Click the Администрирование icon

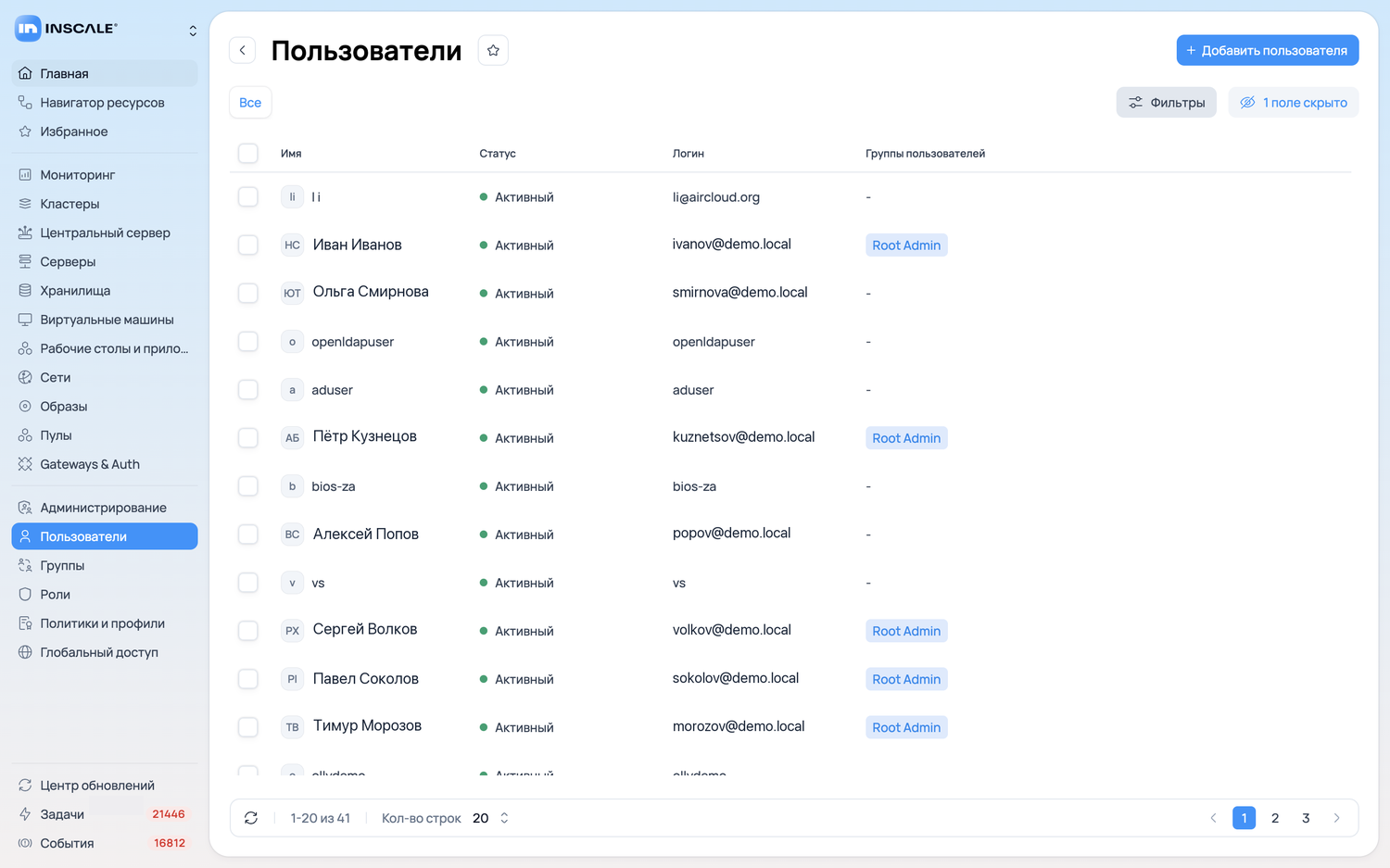click(25, 508)
